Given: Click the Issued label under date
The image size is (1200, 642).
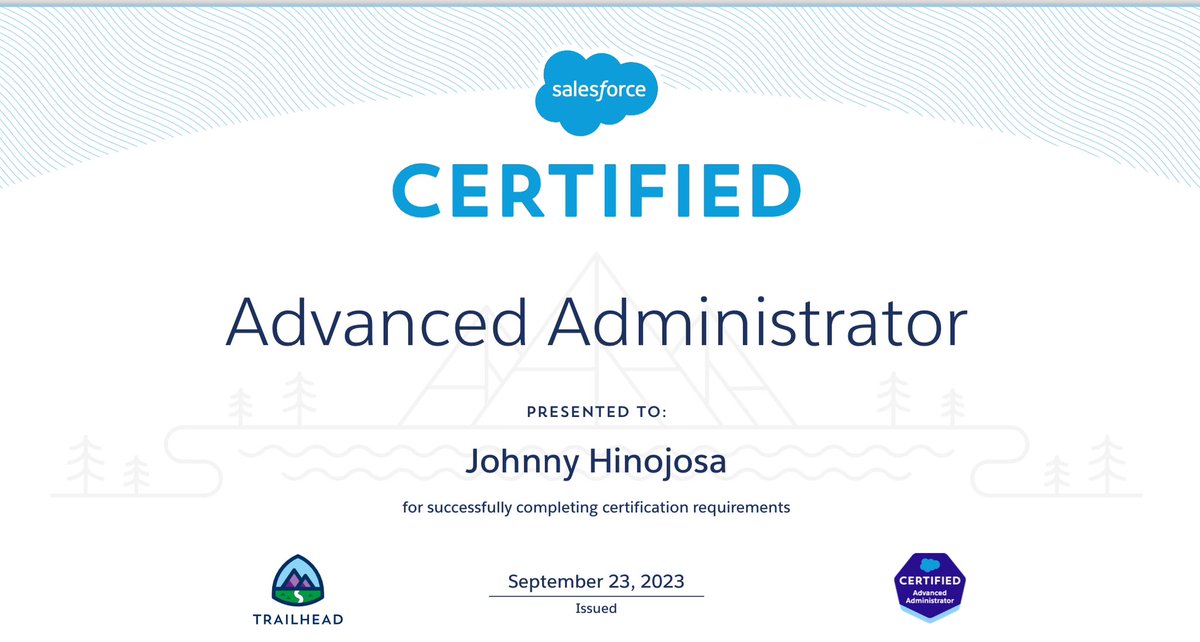Looking at the screenshot, I should click(x=596, y=608).
